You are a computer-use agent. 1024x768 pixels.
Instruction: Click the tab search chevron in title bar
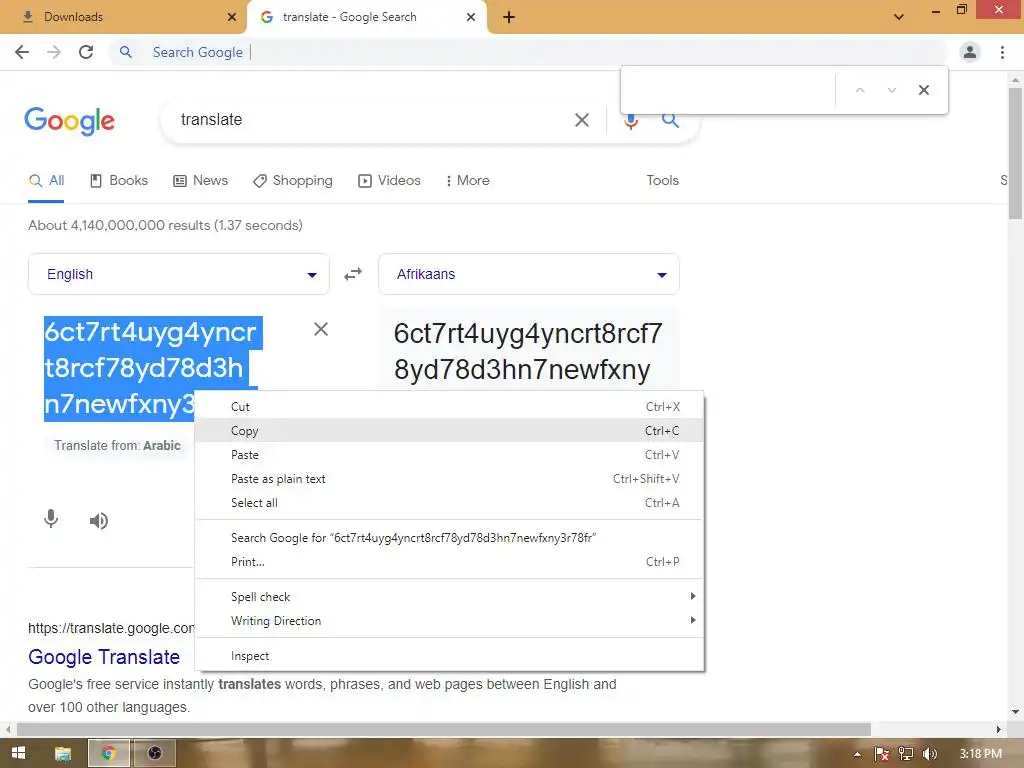point(899,17)
